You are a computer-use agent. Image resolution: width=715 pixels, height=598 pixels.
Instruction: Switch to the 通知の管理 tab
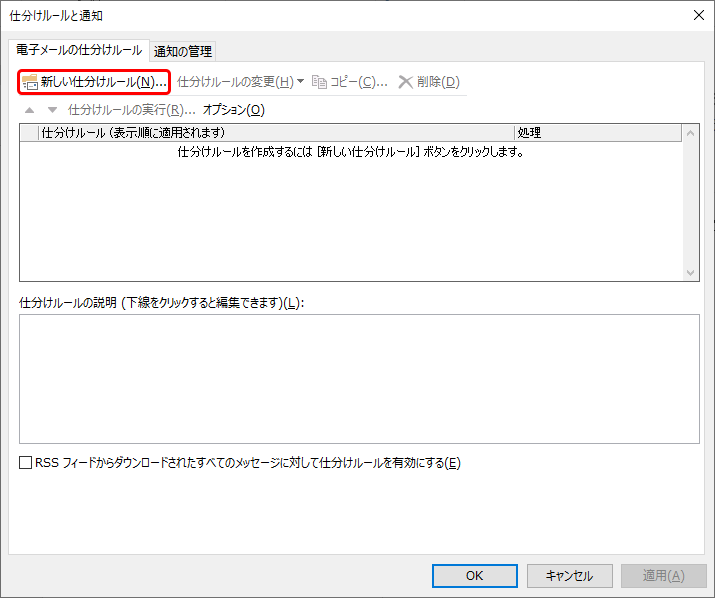[183, 51]
